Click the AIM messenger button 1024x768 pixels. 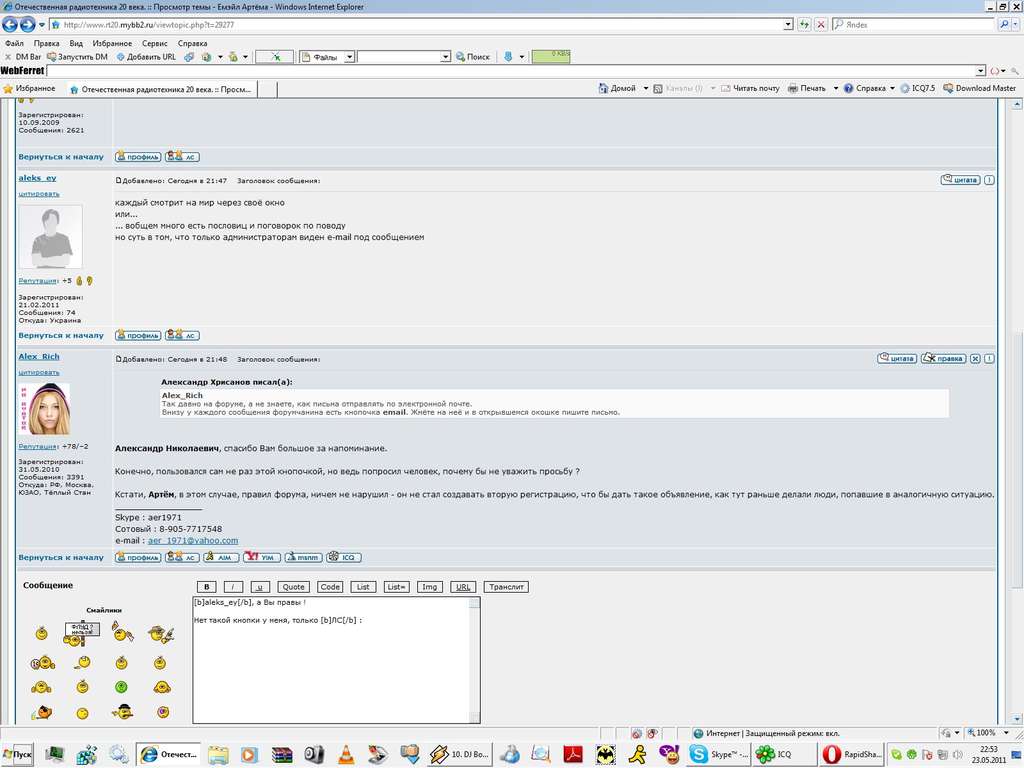pyautogui.click(x=221, y=557)
